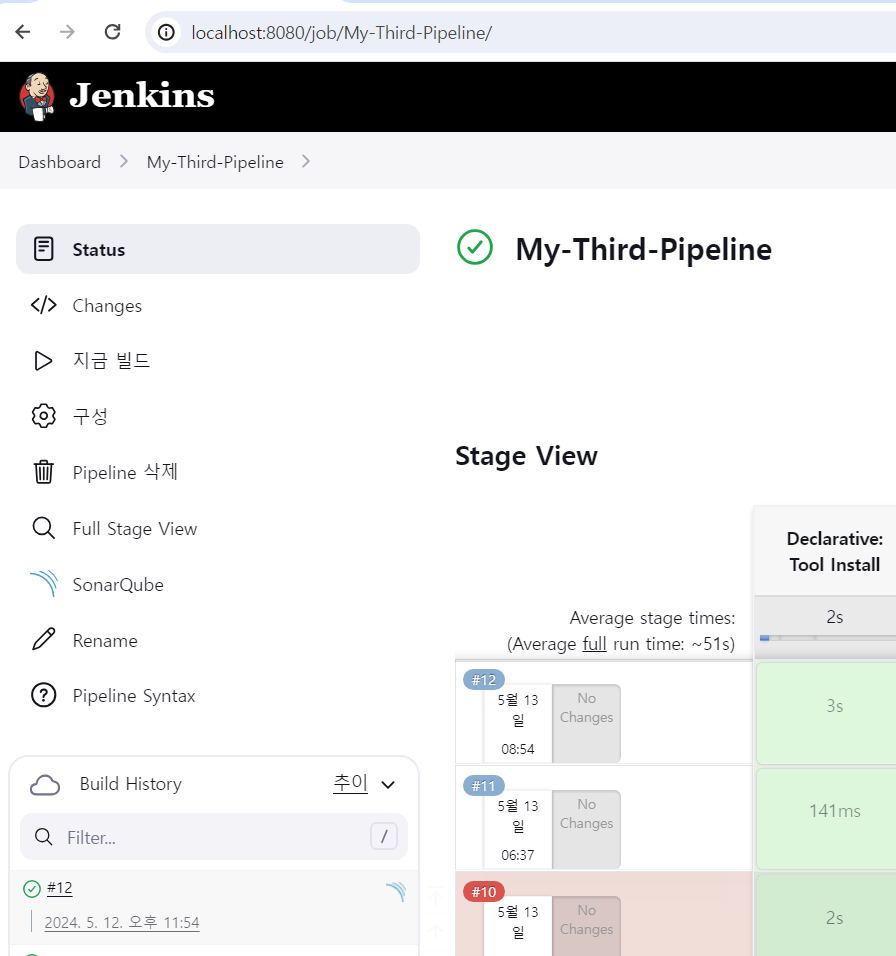The height and width of the screenshot is (956, 896).
Task: Click the 추이 trend link
Action: [x=350, y=783]
